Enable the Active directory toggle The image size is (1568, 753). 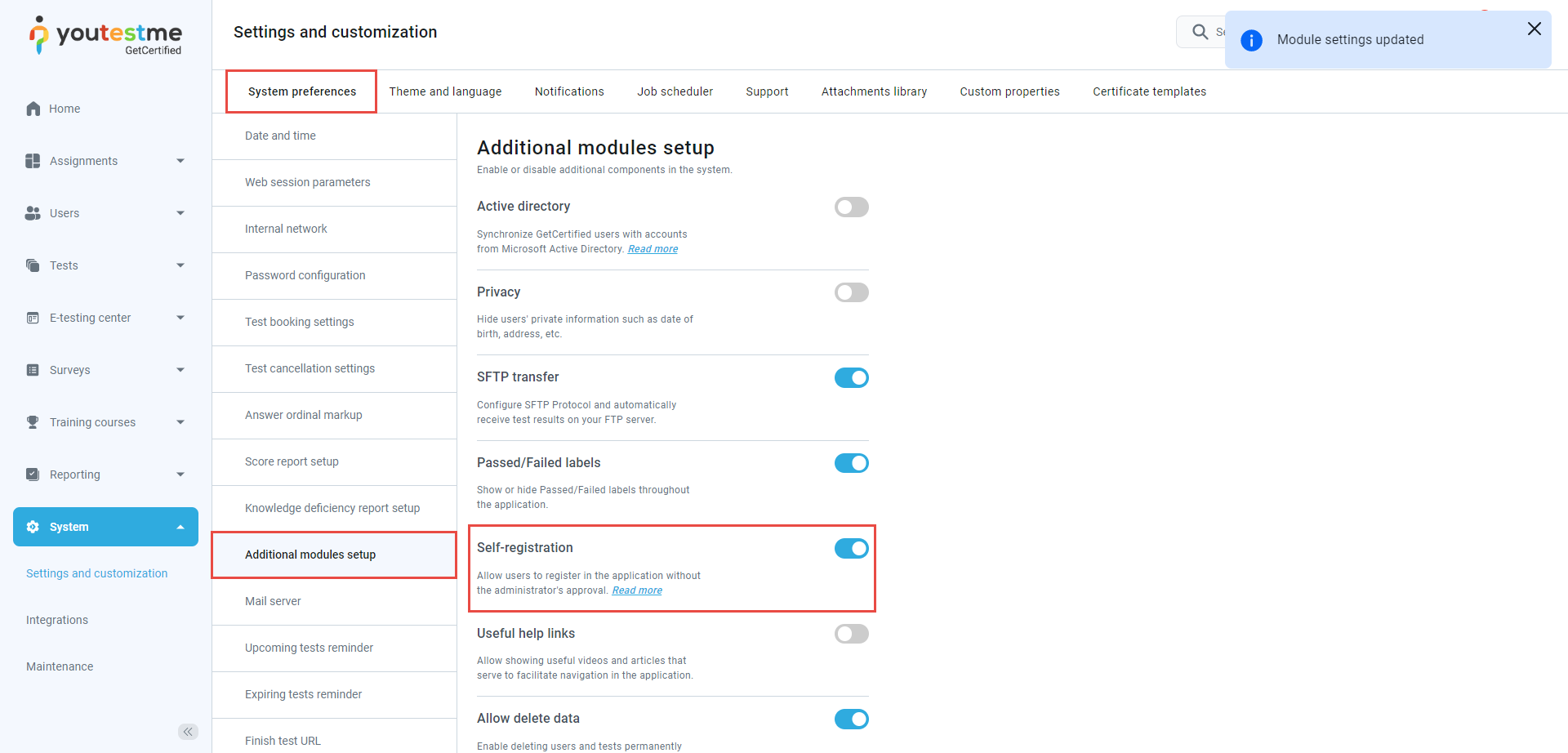851,207
